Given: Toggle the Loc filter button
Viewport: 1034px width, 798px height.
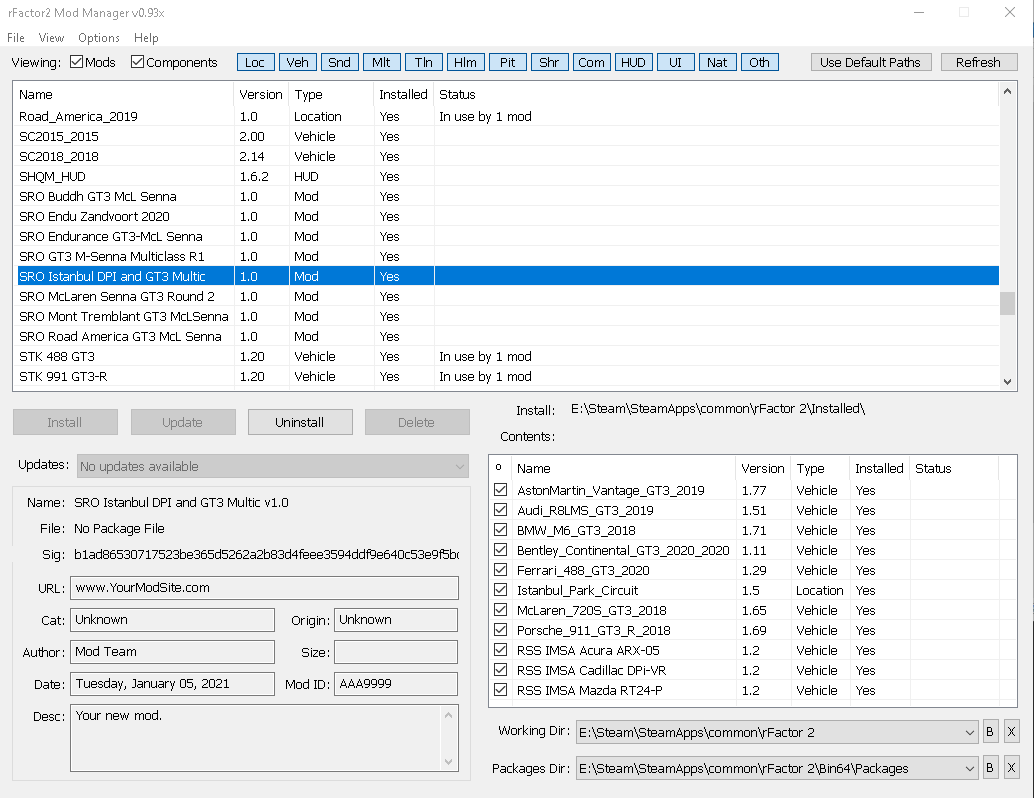Looking at the screenshot, I should pyautogui.click(x=255, y=62).
